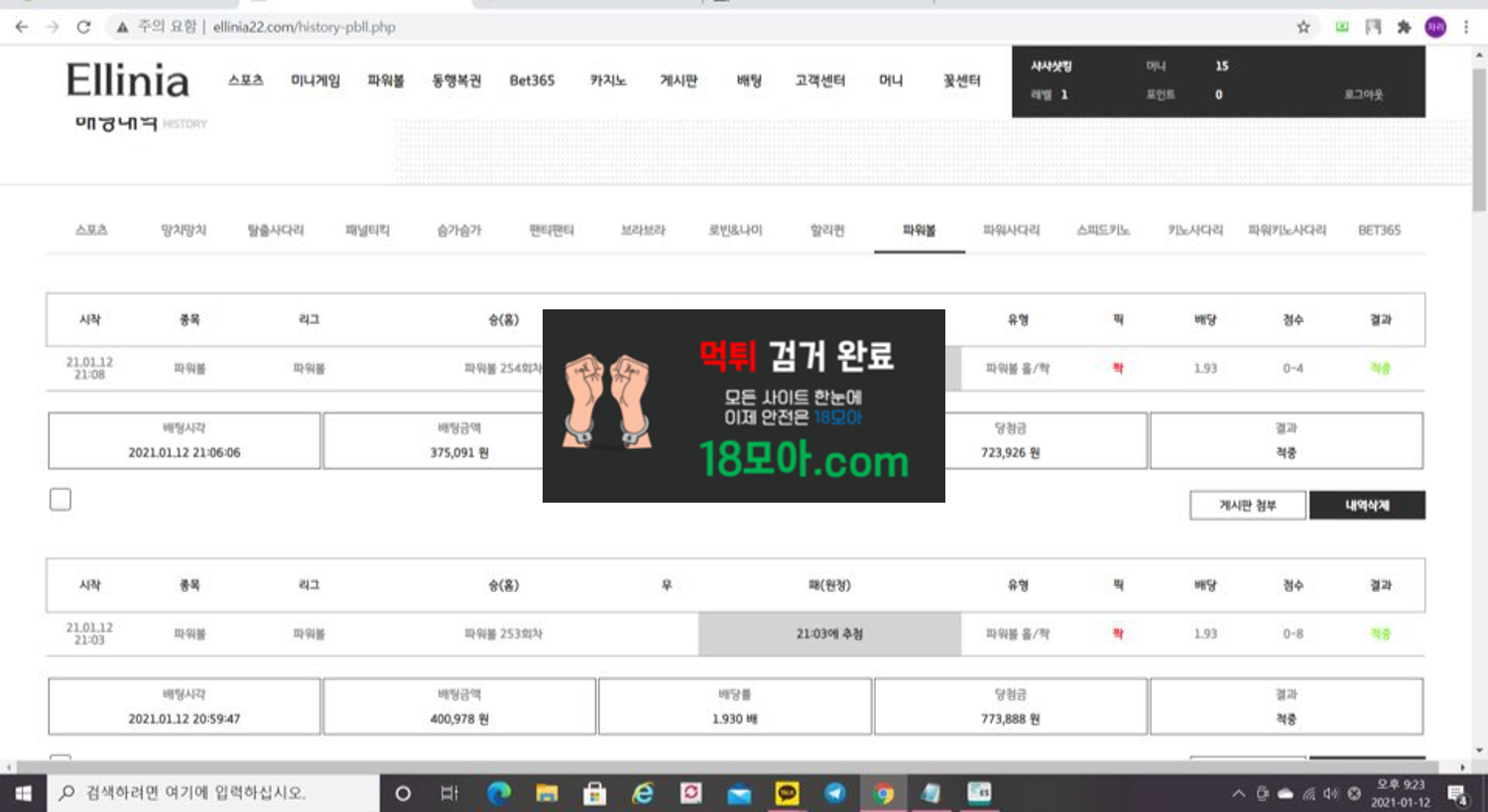Image resolution: width=1488 pixels, height=812 pixels.
Task: Open the 카지노 top navigation menu
Action: tap(608, 80)
